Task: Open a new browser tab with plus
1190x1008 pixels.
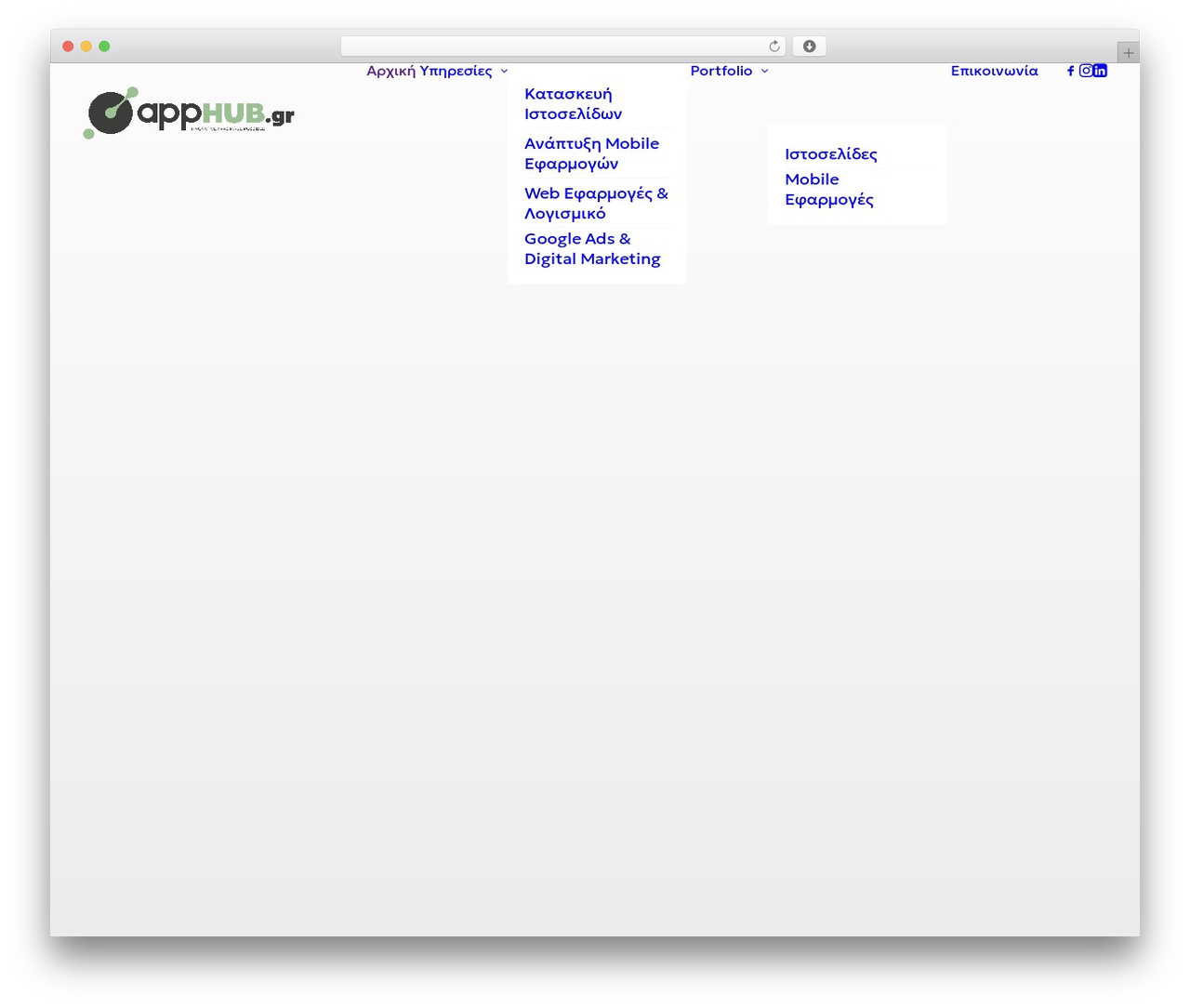Action: tap(1128, 53)
